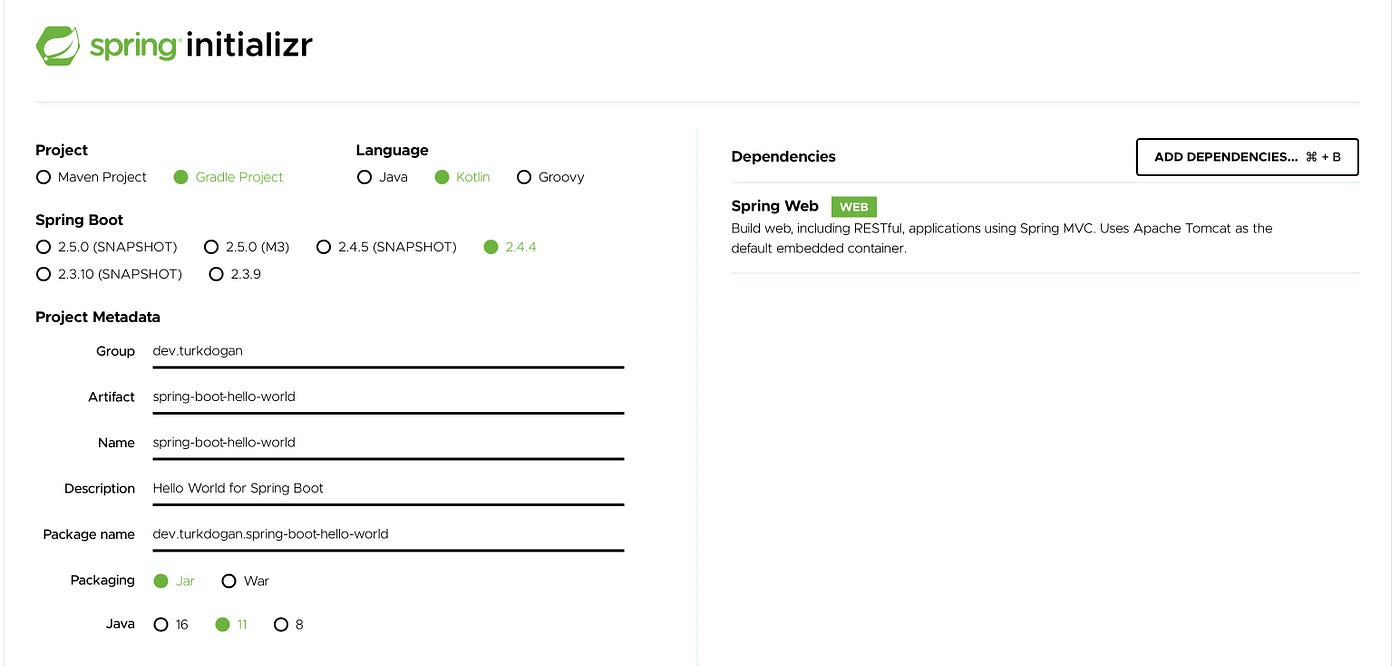Focus the Name input field
The image size is (1400, 666).
388,443
